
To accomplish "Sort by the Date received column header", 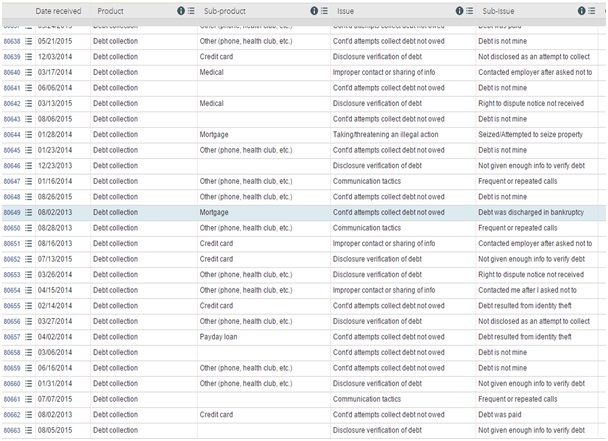I will (58, 11).
